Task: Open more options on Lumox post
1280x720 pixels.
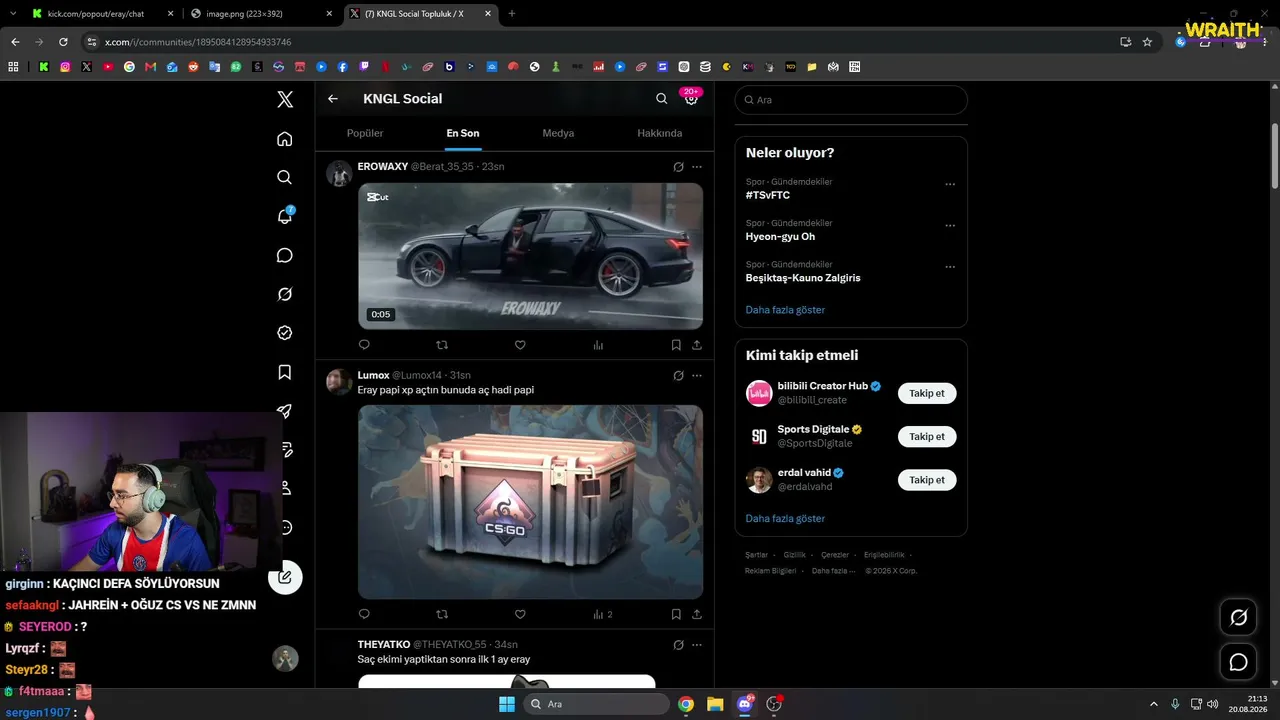Action: [x=697, y=376]
